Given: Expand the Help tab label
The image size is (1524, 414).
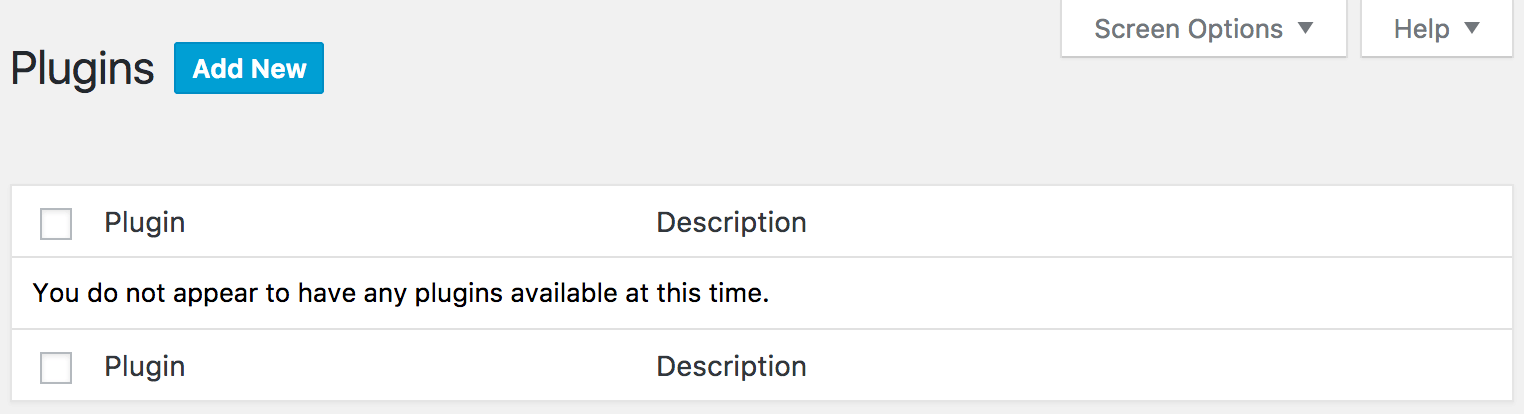Looking at the screenshot, I should 1421,29.
